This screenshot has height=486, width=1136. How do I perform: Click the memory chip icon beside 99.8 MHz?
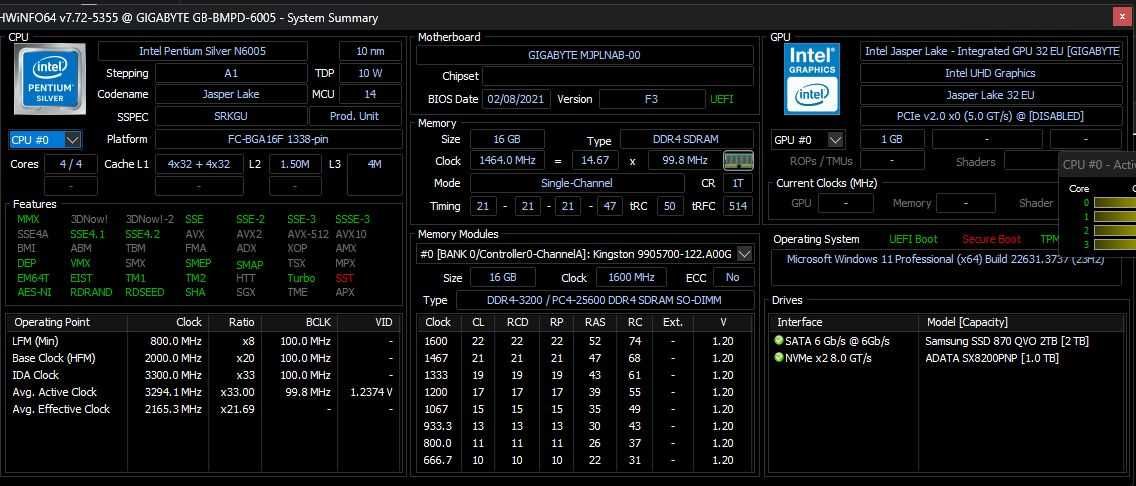pyautogui.click(x=738, y=161)
